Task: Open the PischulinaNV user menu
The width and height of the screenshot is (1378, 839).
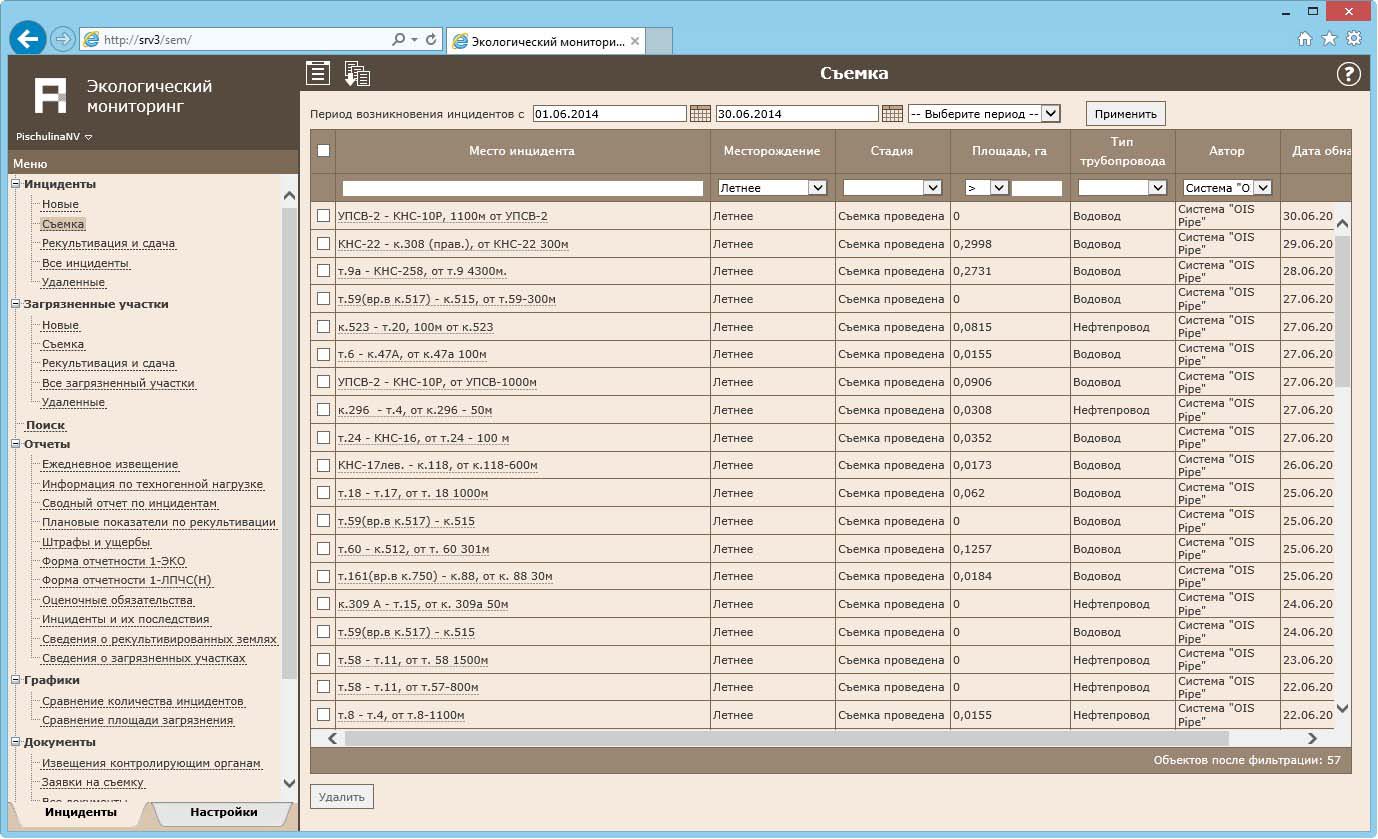Action: 54,137
